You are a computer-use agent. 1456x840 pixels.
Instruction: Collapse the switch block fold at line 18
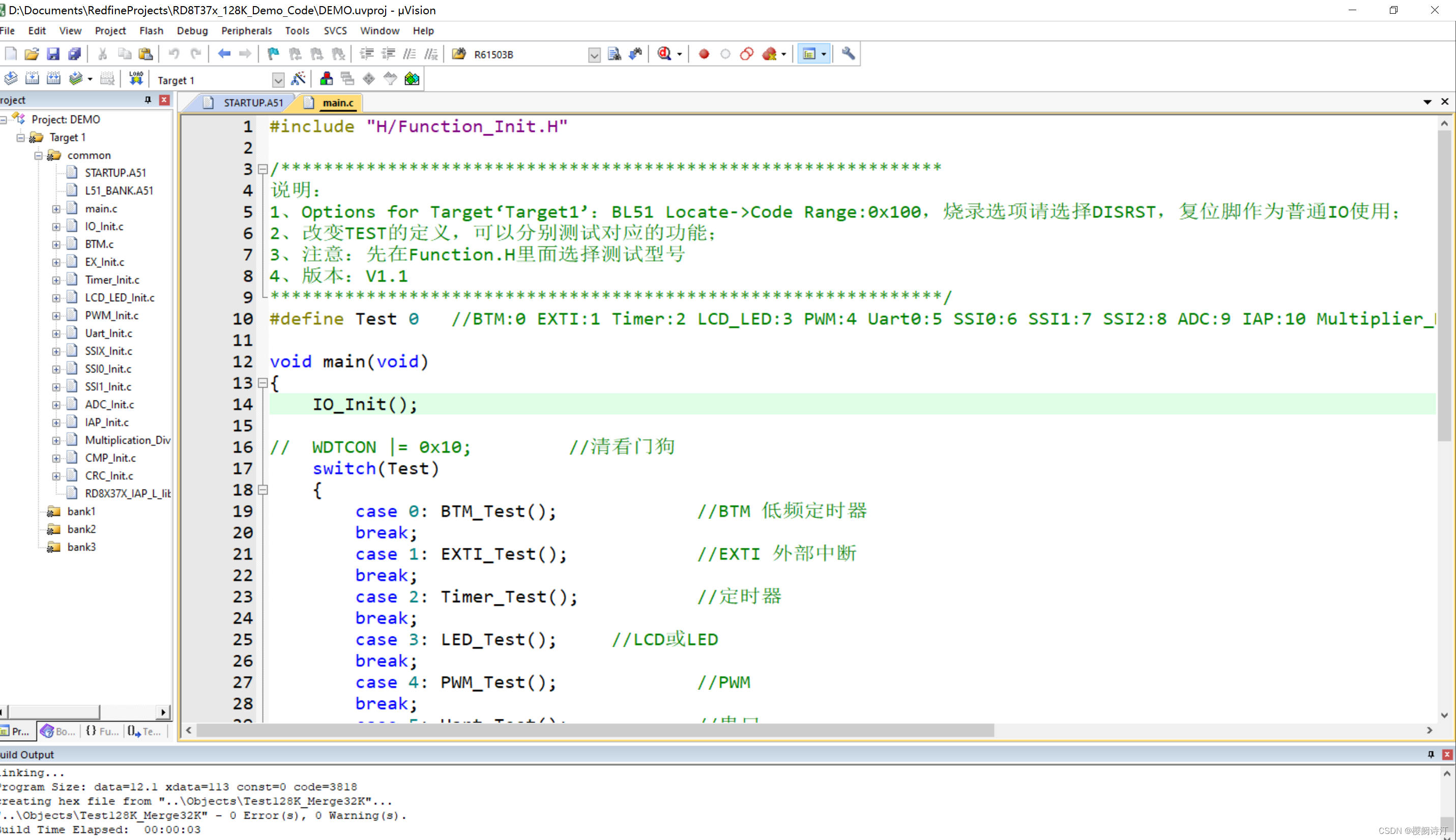click(x=263, y=490)
